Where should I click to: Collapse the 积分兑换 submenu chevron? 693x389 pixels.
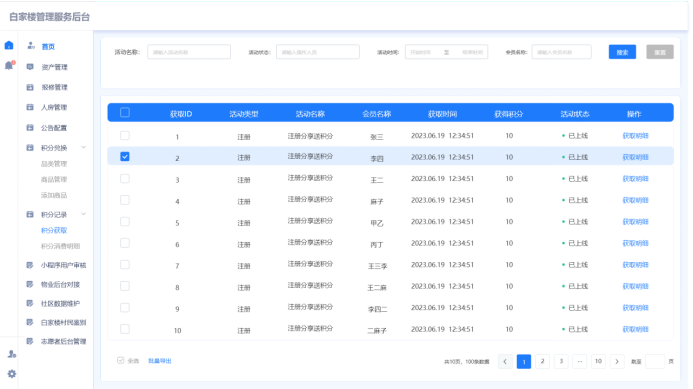83,147
